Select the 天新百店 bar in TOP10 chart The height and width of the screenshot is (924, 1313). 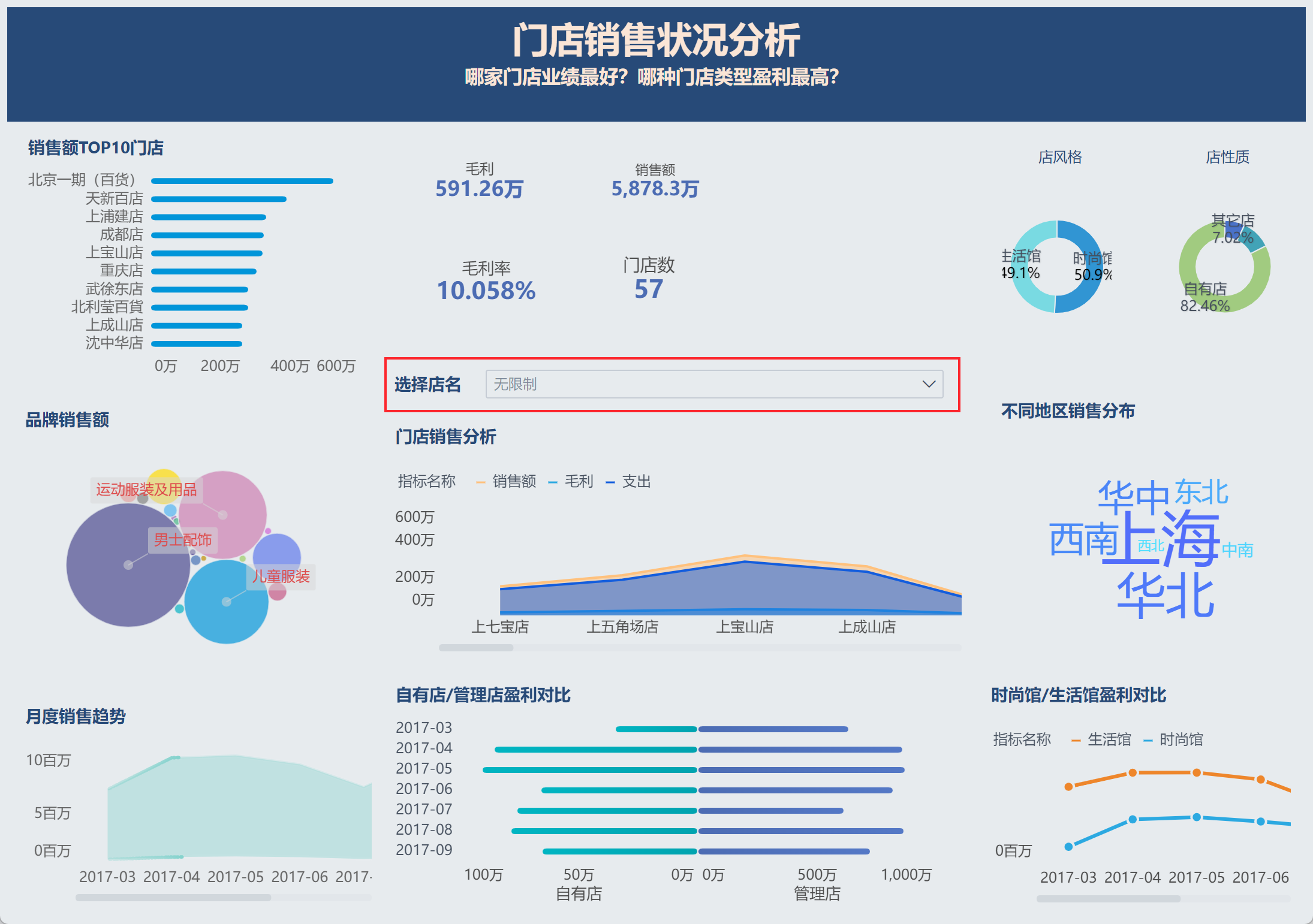[x=219, y=199]
